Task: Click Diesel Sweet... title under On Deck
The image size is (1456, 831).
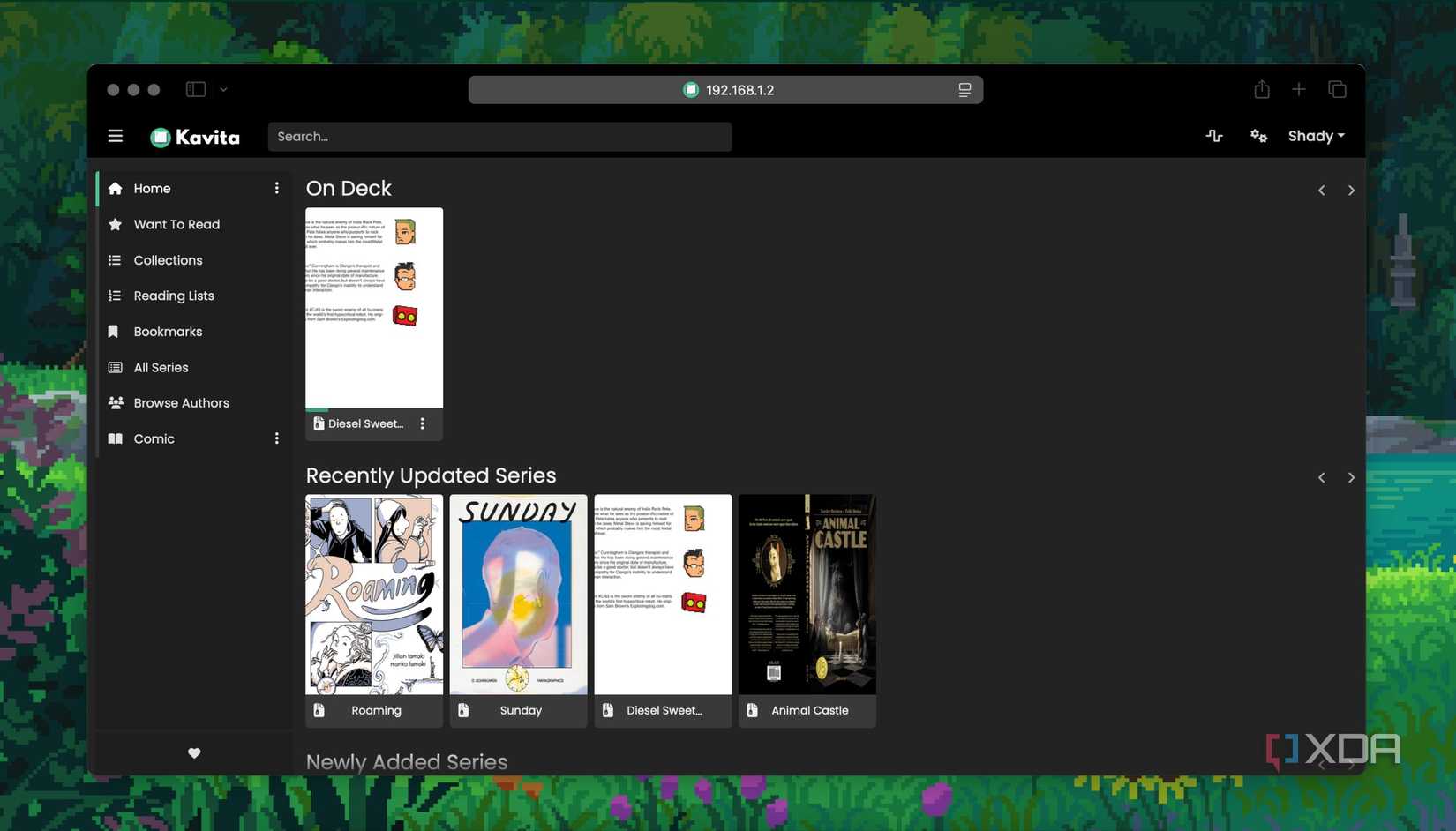Action: (x=365, y=424)
